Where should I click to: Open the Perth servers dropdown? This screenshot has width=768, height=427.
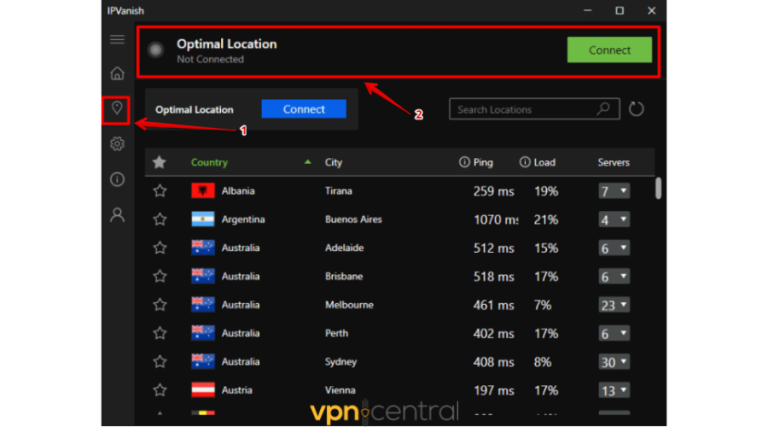tap(614, 333)
